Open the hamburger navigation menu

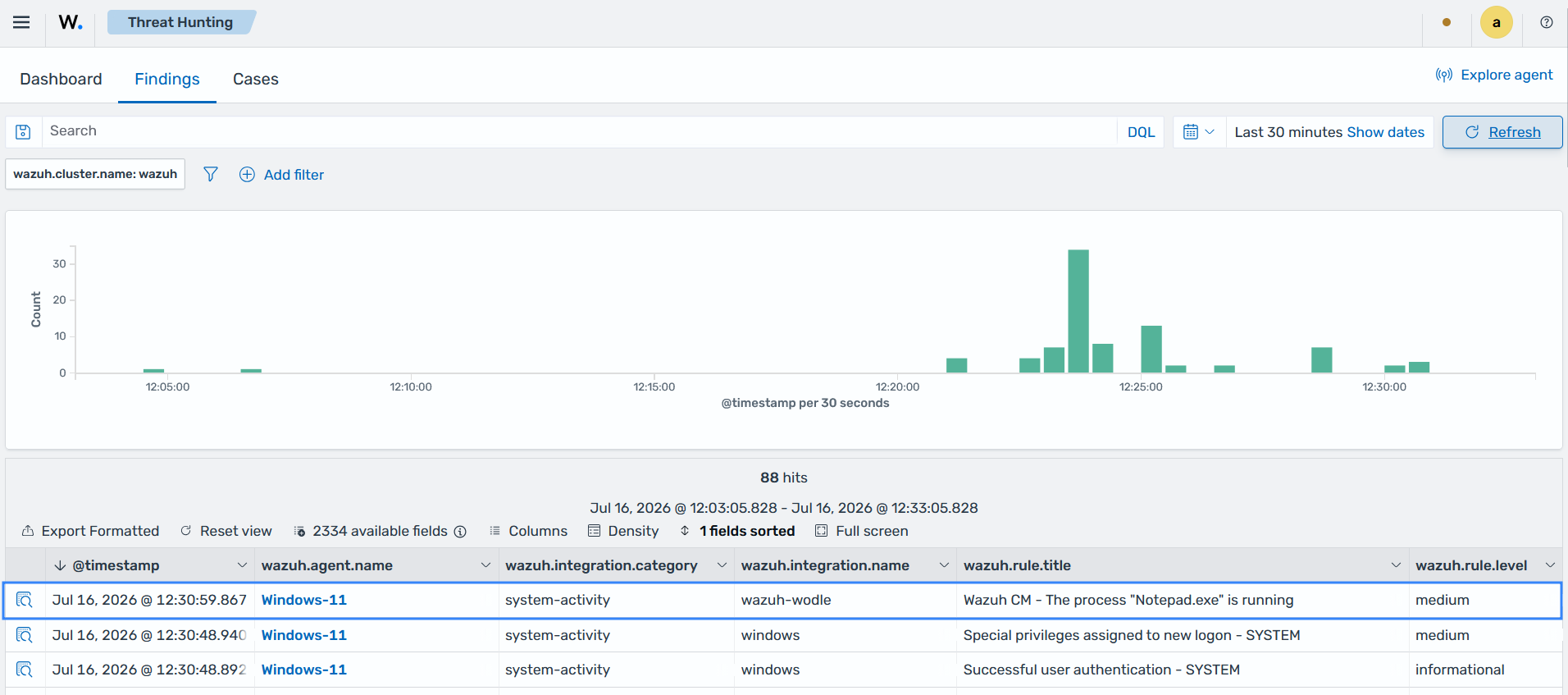coord(21,22)
